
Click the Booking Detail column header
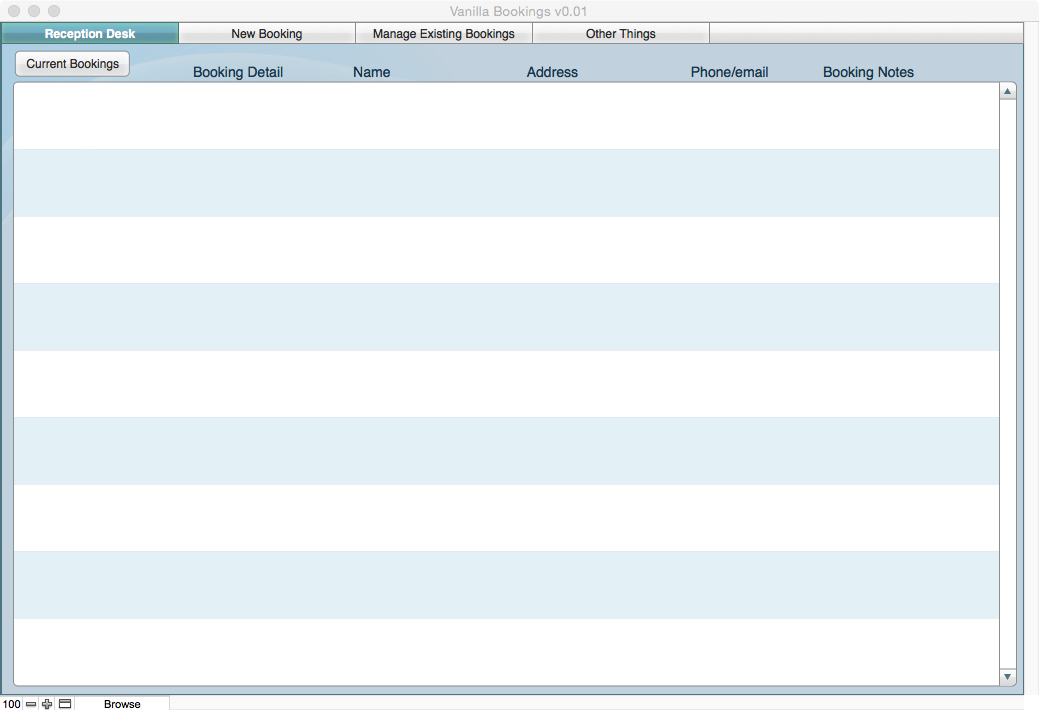click(238, 72)
